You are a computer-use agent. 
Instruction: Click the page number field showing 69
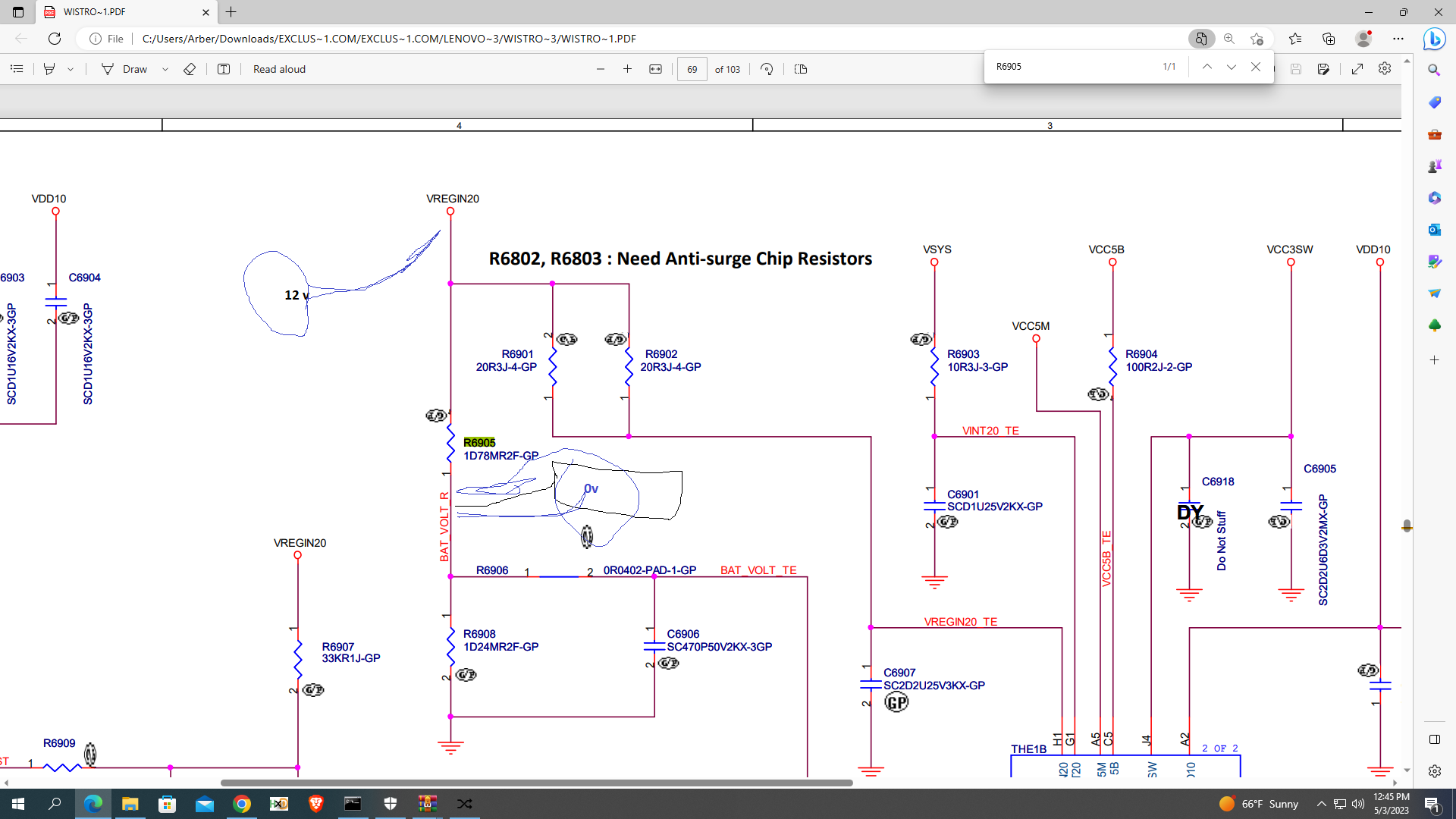pyautogui.click(x=692, y=69)
